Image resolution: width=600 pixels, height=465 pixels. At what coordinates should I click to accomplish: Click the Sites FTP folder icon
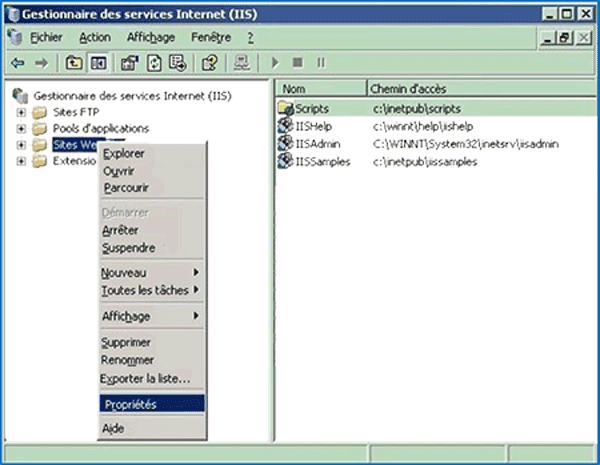(39, 113)
